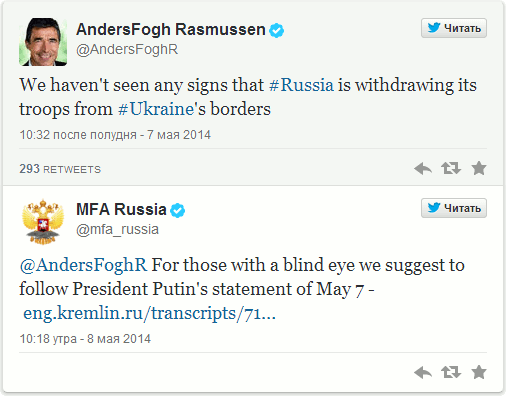The image size is (506, 396).
Task: Retweet Rasmussen's Russia troops tweet
Action: [451, 168]
